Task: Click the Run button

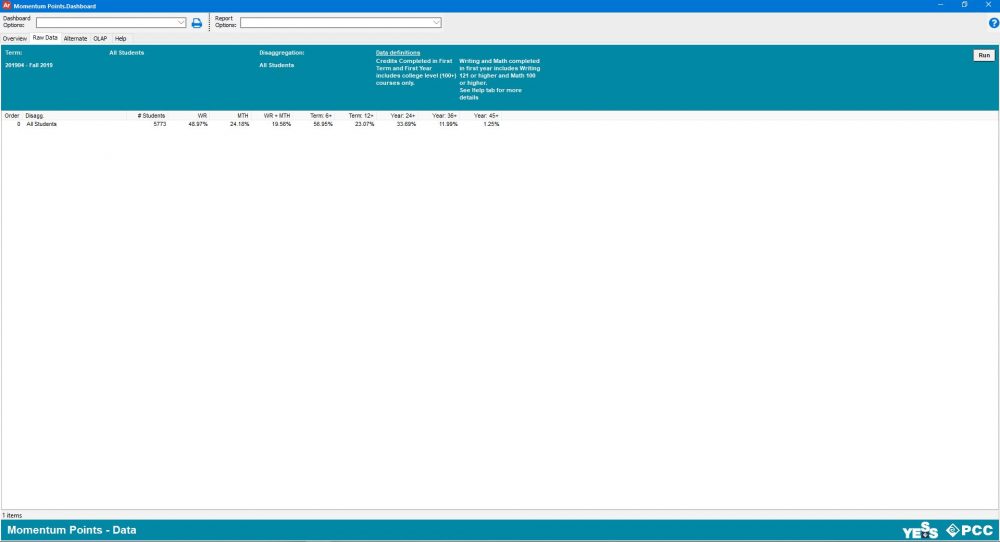Action: (x=984, y=55)
